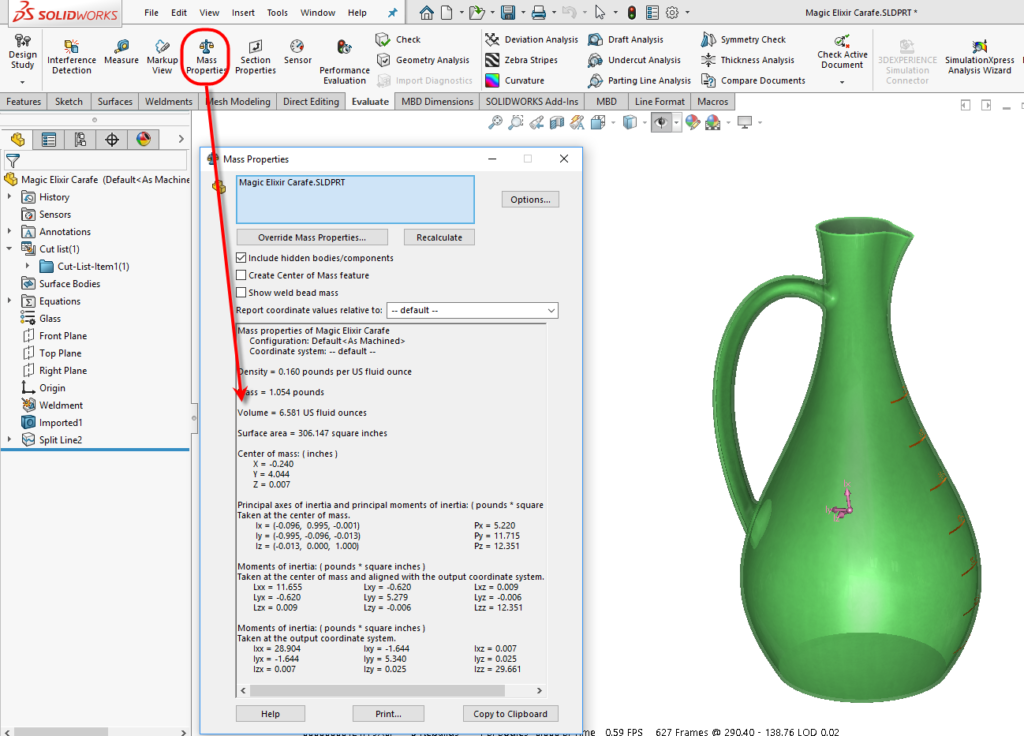This screenshot has width=1024, height=736.
Task: Run Symmetry Check
Action: pyautogui.click(x=743, y=39)
